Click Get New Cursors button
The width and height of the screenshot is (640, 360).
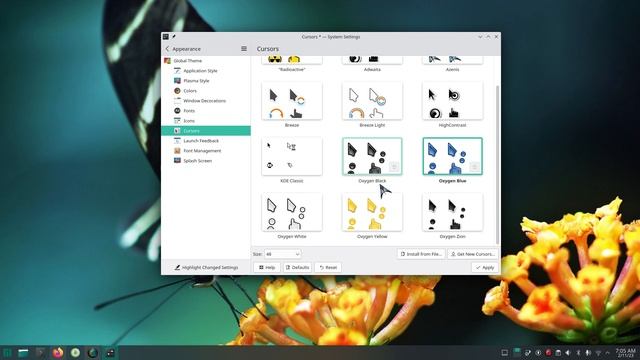pyautogui.click(x=473, y=254)
